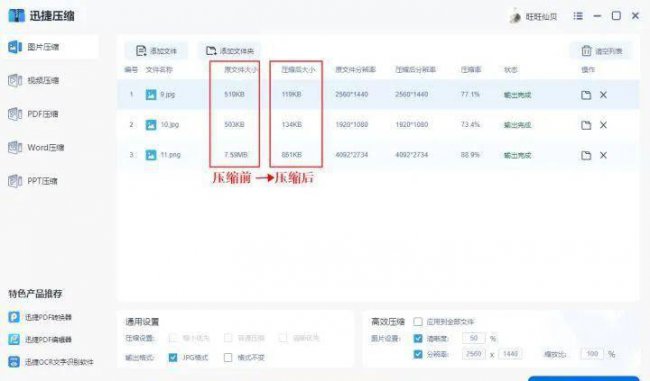Image resolution: width=650 pixels, height=381 pixels.
Task: Click the username 旺旺仙贝
Action: (x=541, y=17)
